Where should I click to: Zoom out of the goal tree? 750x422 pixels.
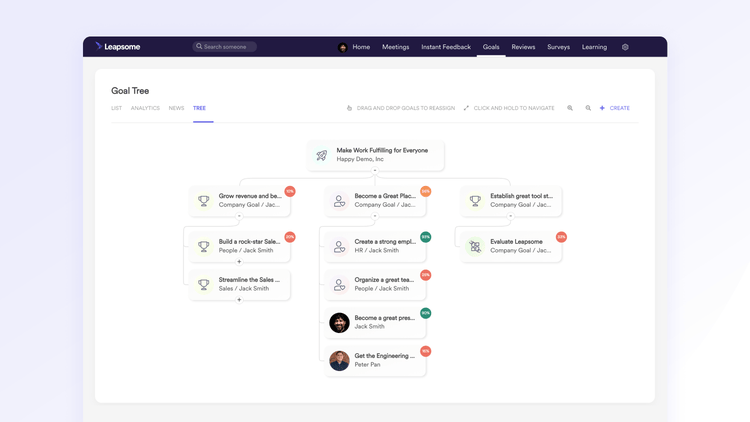tap(588, 108)
